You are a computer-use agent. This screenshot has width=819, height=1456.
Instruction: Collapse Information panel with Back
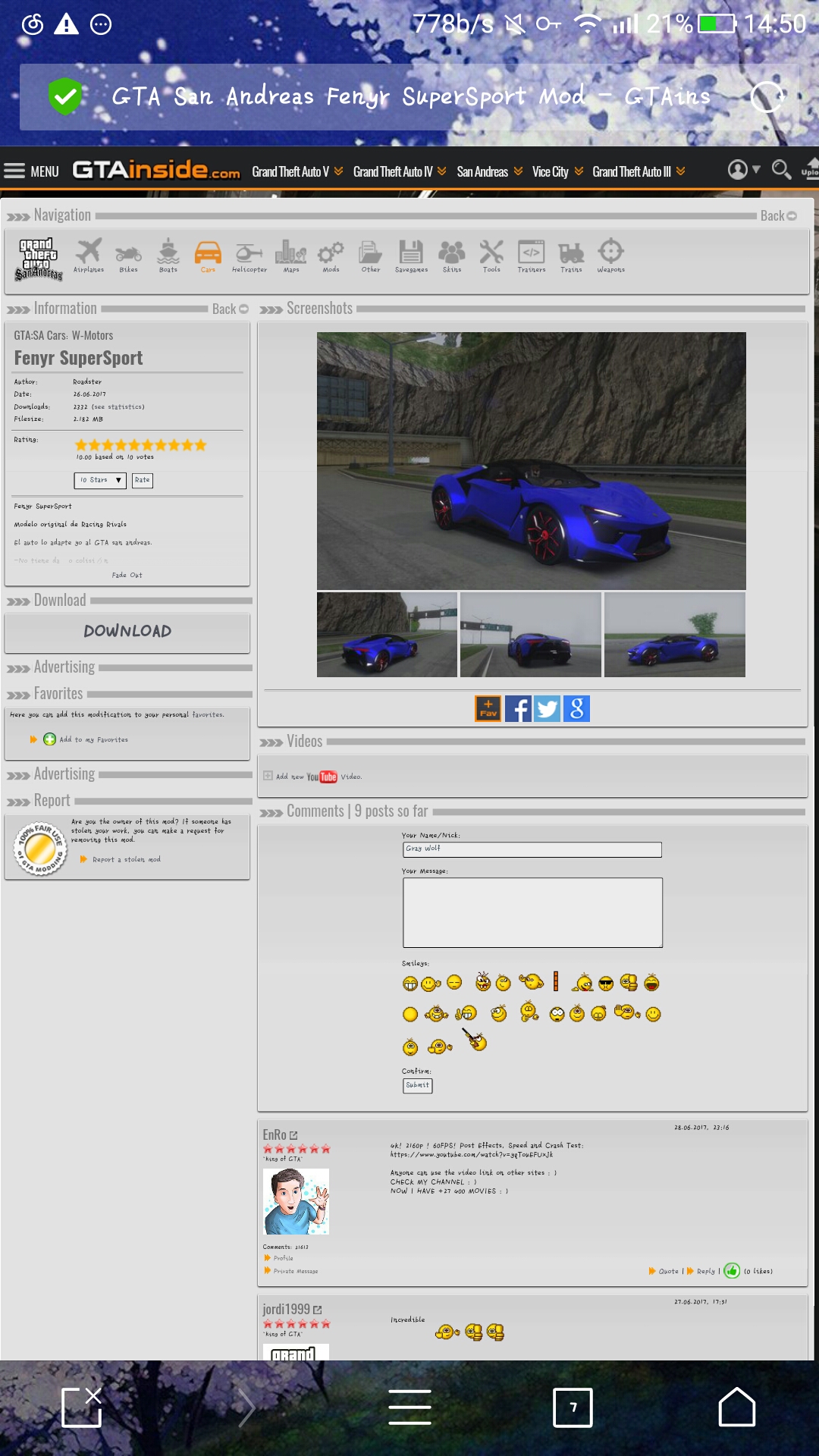(231, 309)
